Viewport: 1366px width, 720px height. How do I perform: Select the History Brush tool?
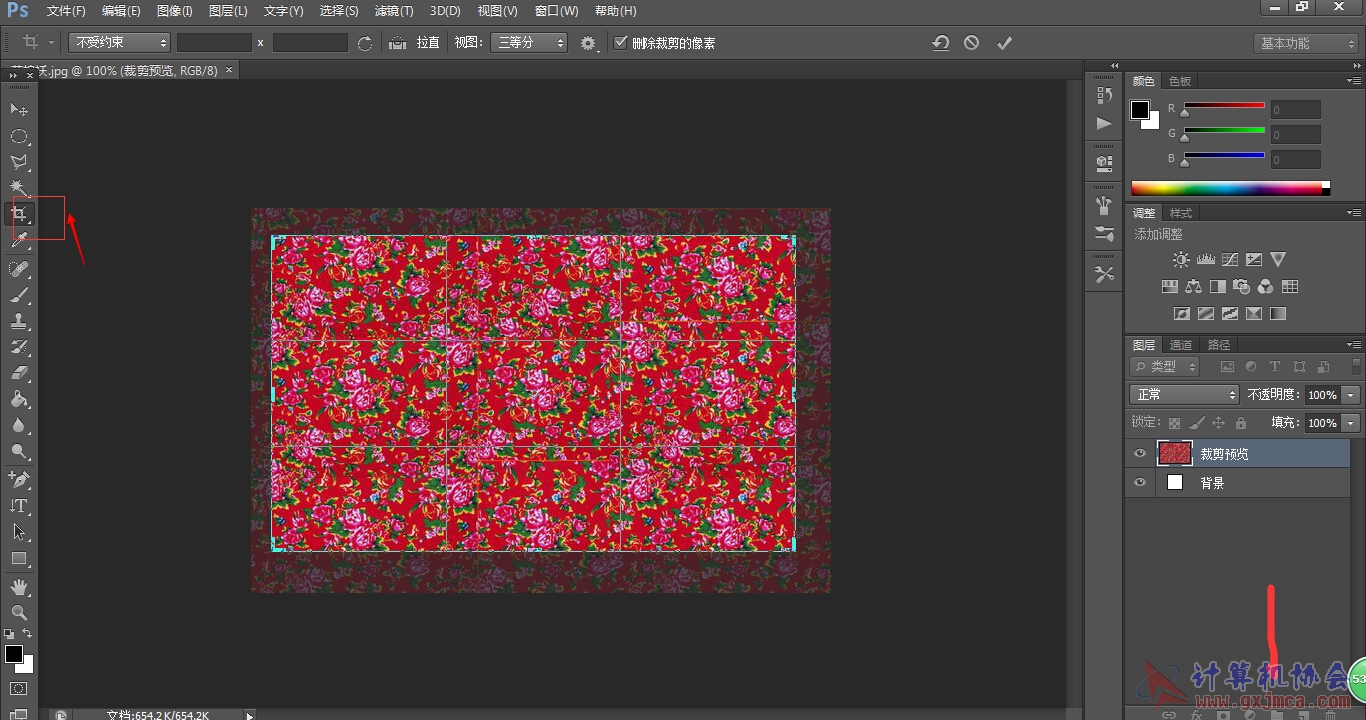point(19,347)
